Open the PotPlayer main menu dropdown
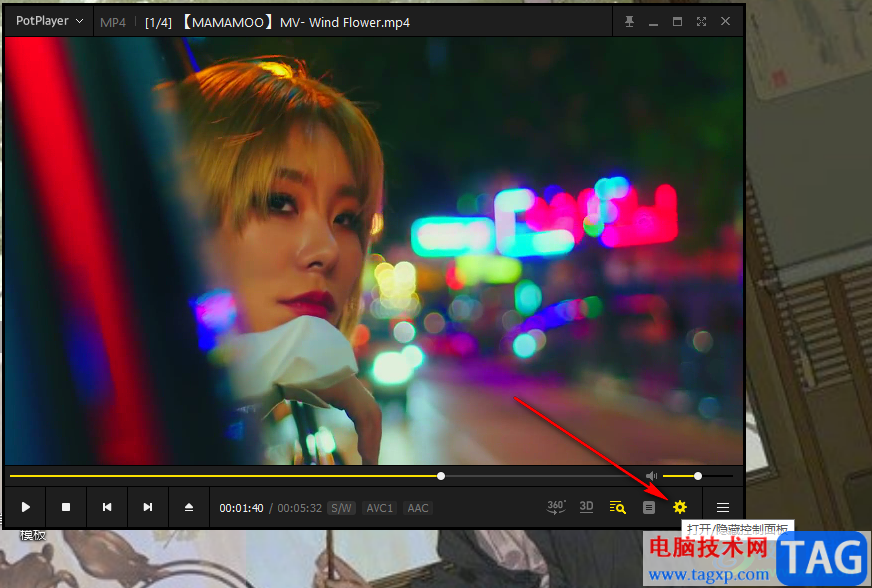The image size is (872, 588). coord(49,21)
